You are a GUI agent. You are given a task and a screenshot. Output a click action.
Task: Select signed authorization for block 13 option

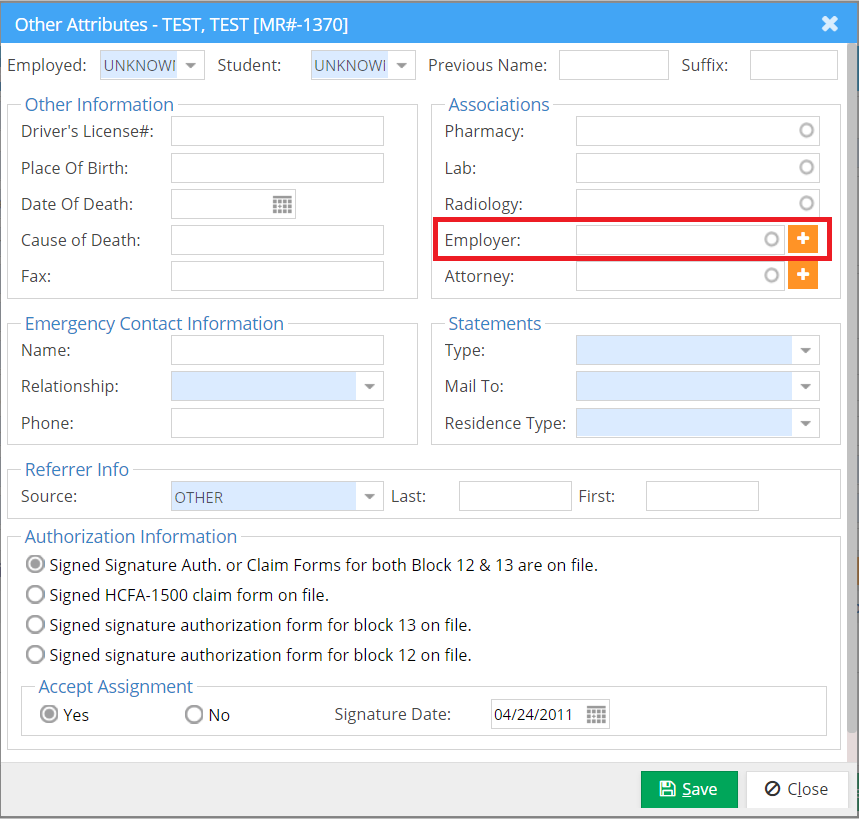coord(35,625)
